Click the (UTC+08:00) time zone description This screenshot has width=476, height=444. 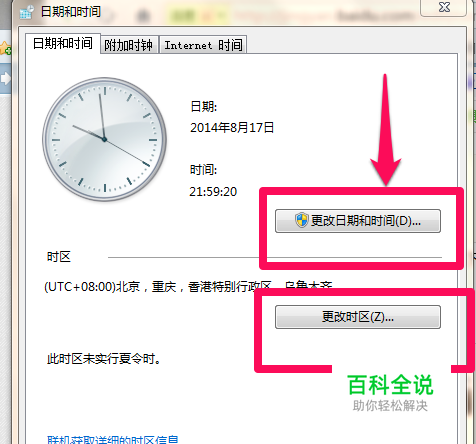(188, 287)
